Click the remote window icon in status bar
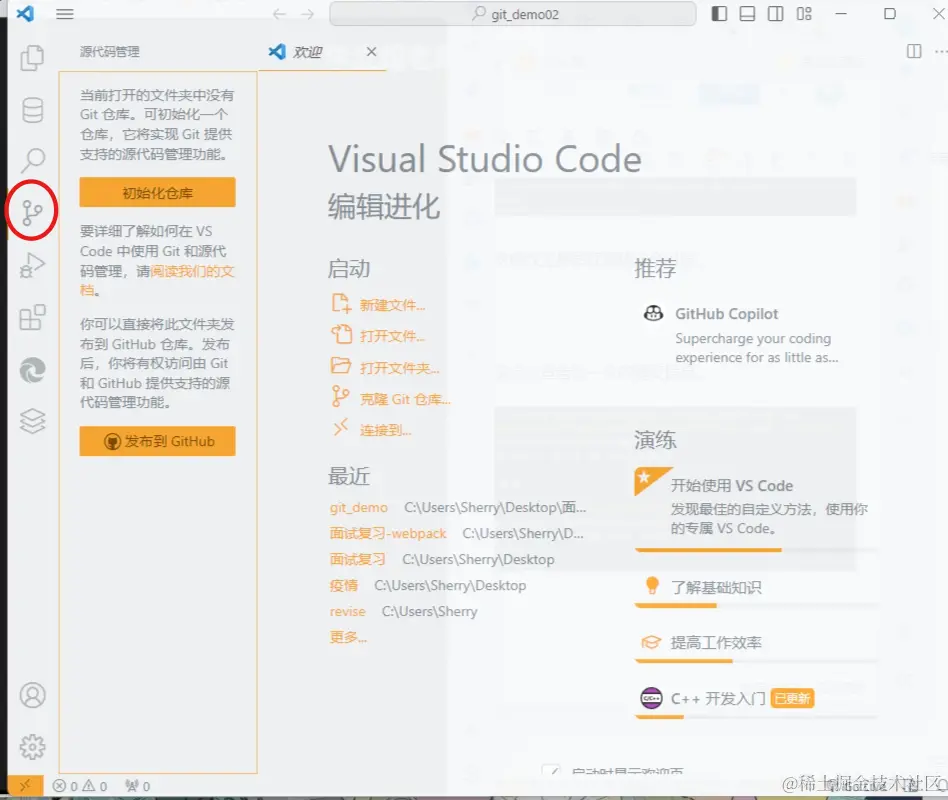Screen dimensions: 948x800 (25, 785)
